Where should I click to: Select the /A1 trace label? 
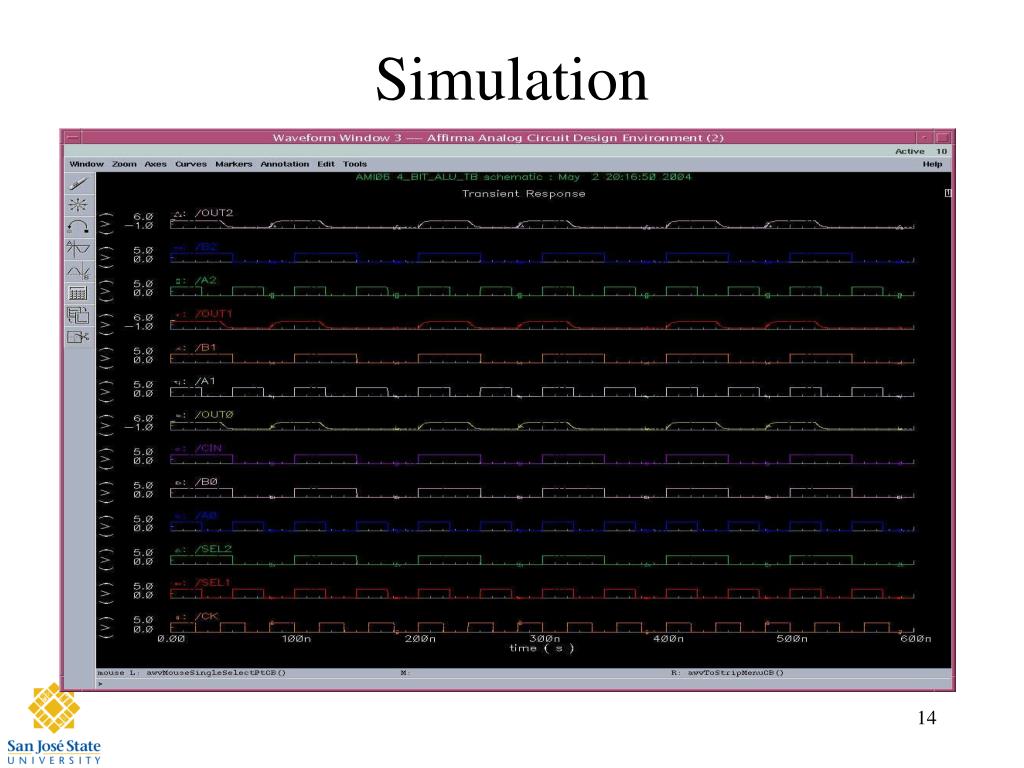206,381
